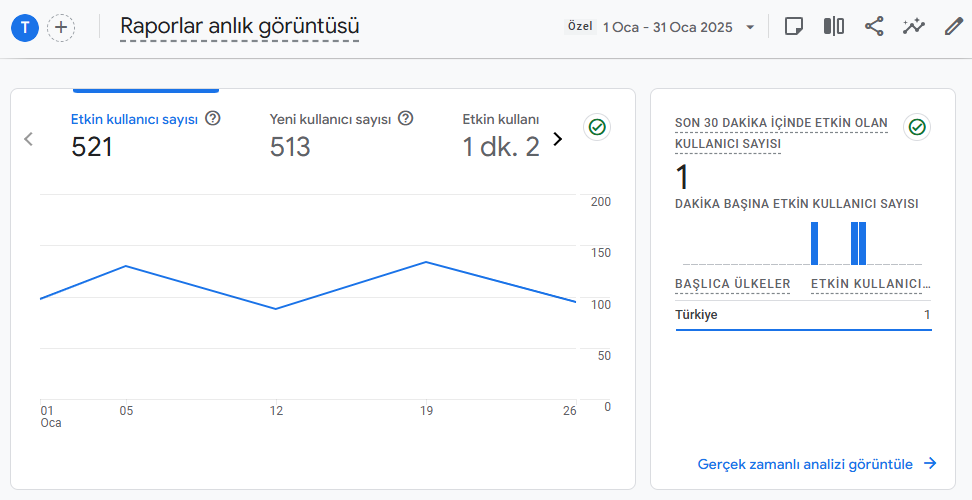Toggle the compare columns icon
The image size is (972, 500).
tap(834, 27)
